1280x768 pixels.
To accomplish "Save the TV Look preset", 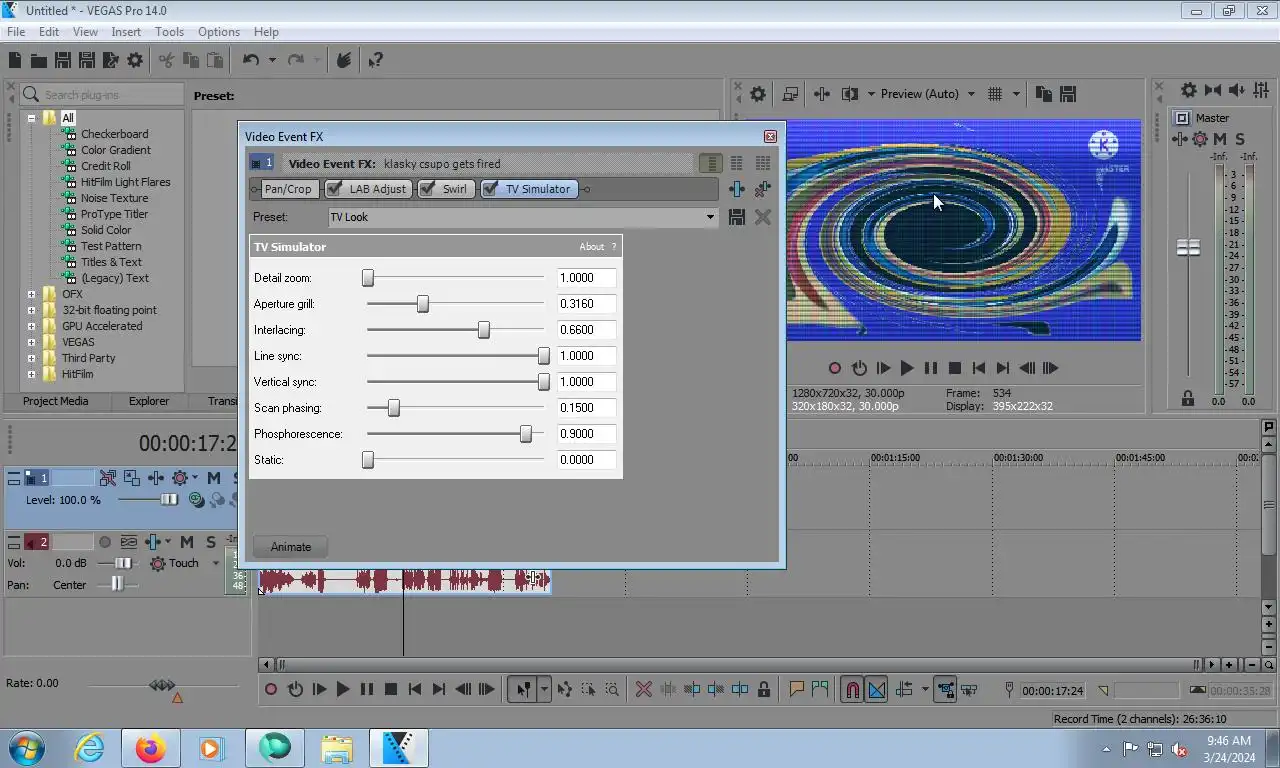I will [737, 217].
